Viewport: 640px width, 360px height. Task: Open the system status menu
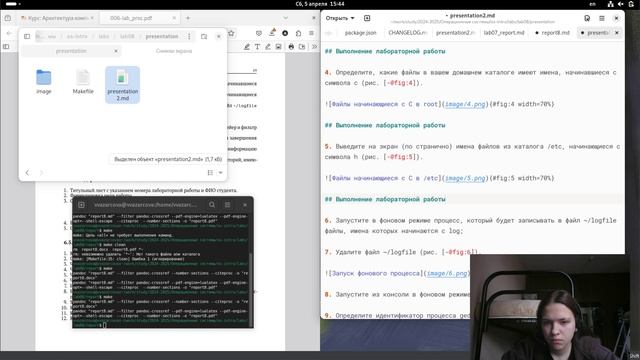click(620, 4)
